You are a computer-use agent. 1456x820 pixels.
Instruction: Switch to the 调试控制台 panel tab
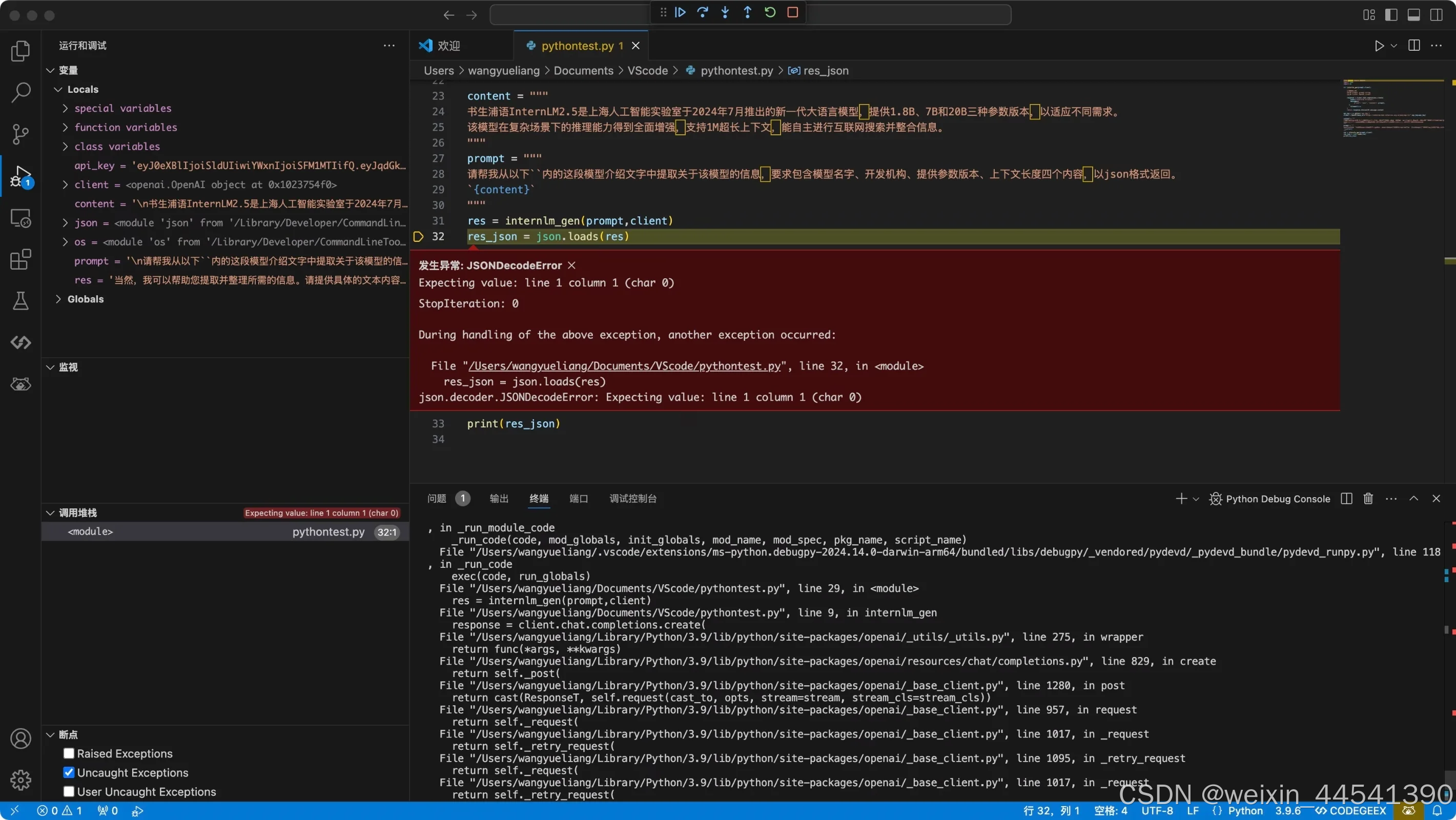632,499
